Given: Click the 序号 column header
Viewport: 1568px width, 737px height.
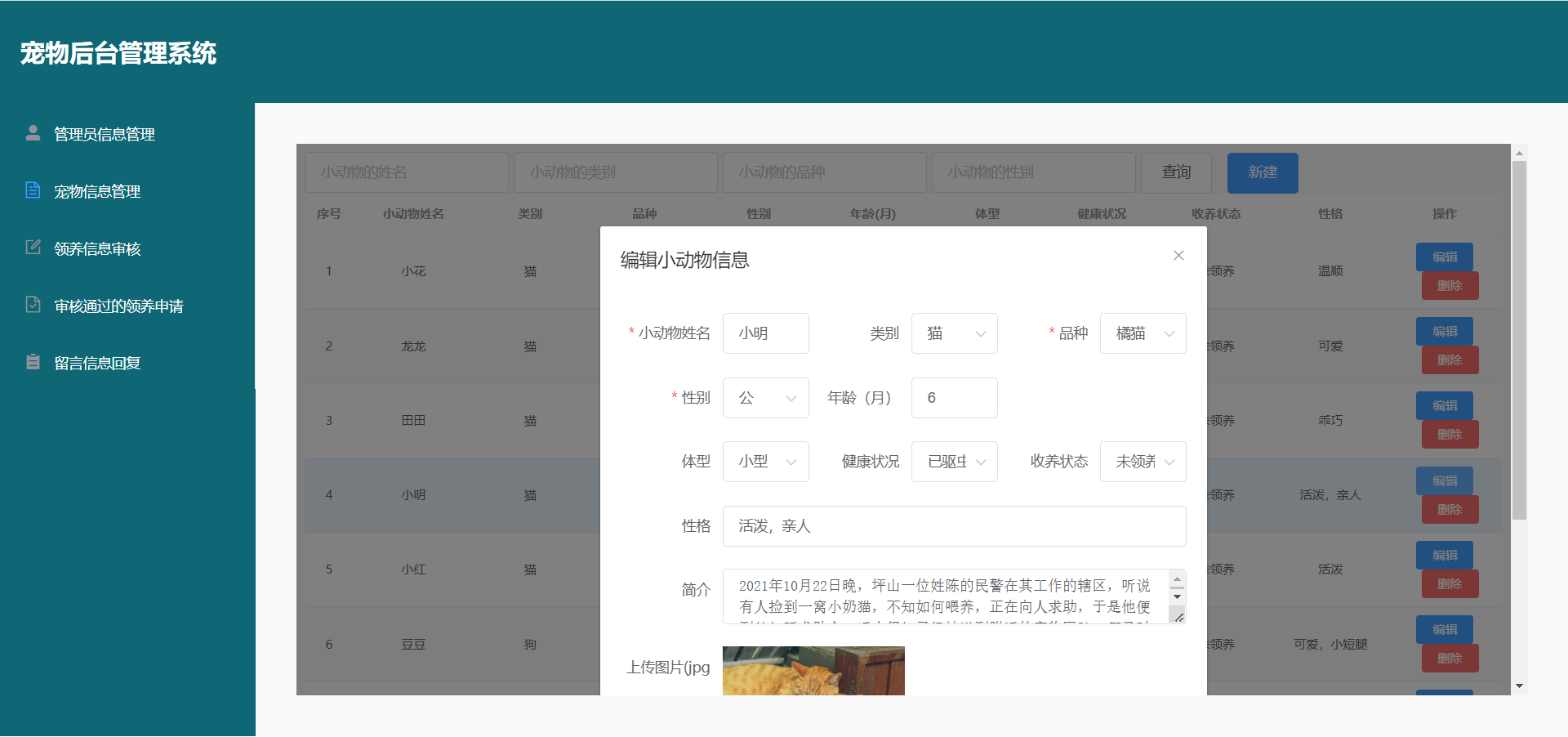Looking at the screenshot, I should (x=329, y=214).
